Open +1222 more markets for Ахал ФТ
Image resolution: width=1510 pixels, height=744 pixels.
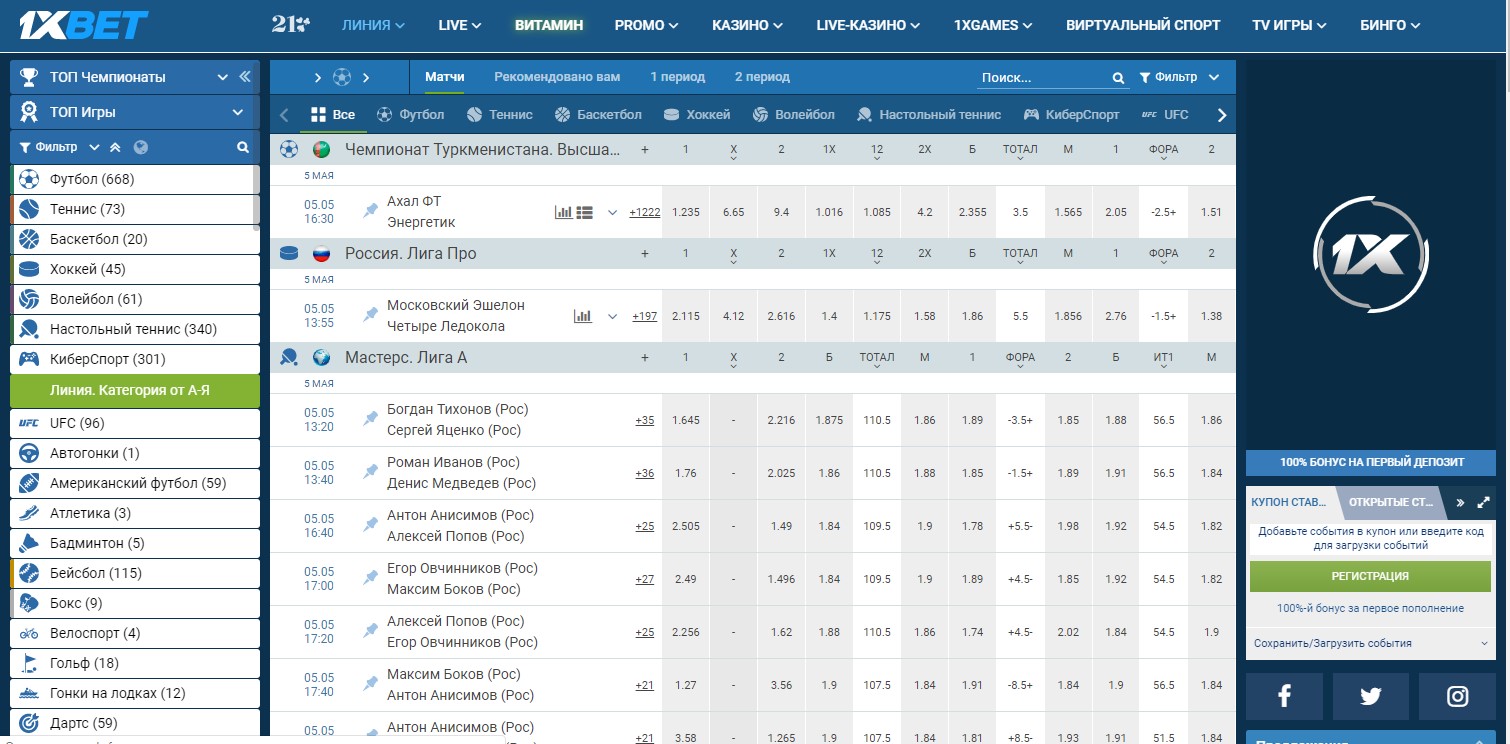click(645, 212)
